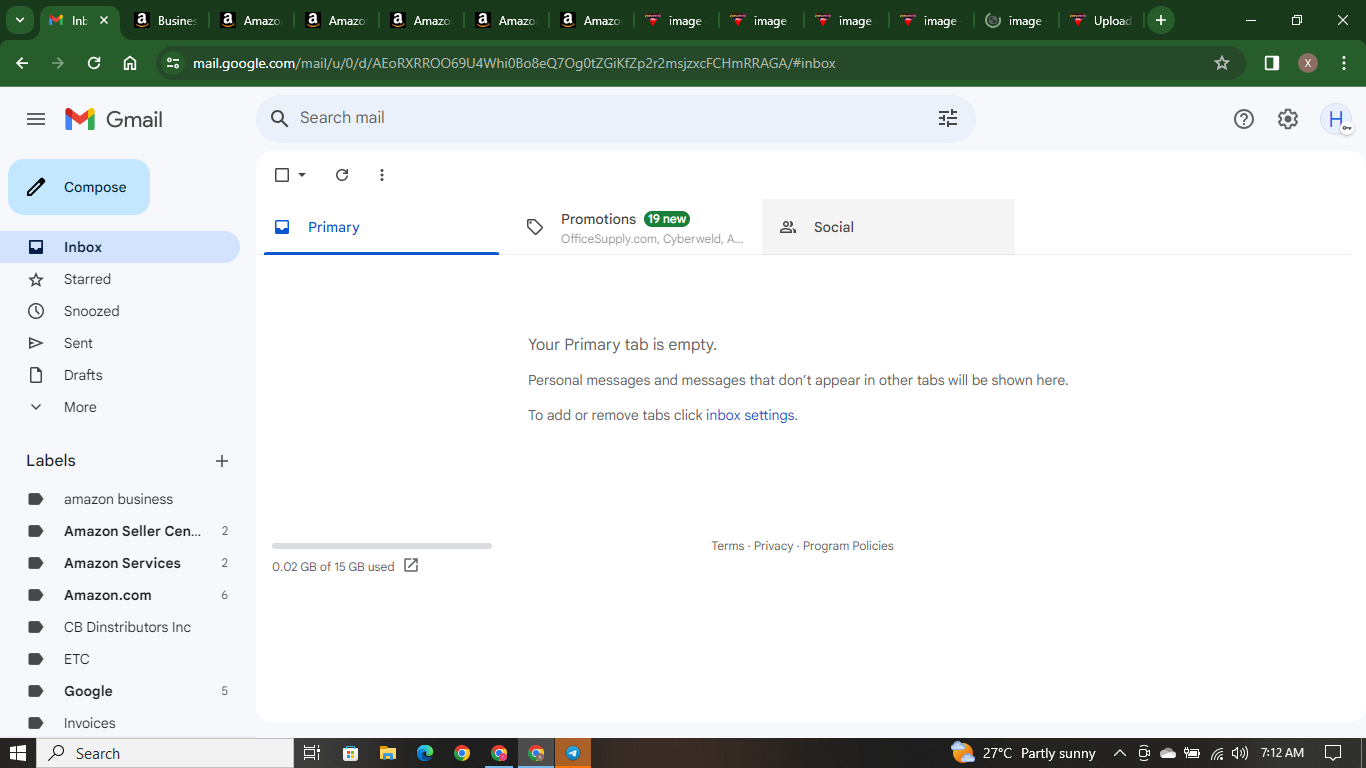Select Inbox in sidebar
The height and width of the screenshot is (768, 1366).
[120, 247]
